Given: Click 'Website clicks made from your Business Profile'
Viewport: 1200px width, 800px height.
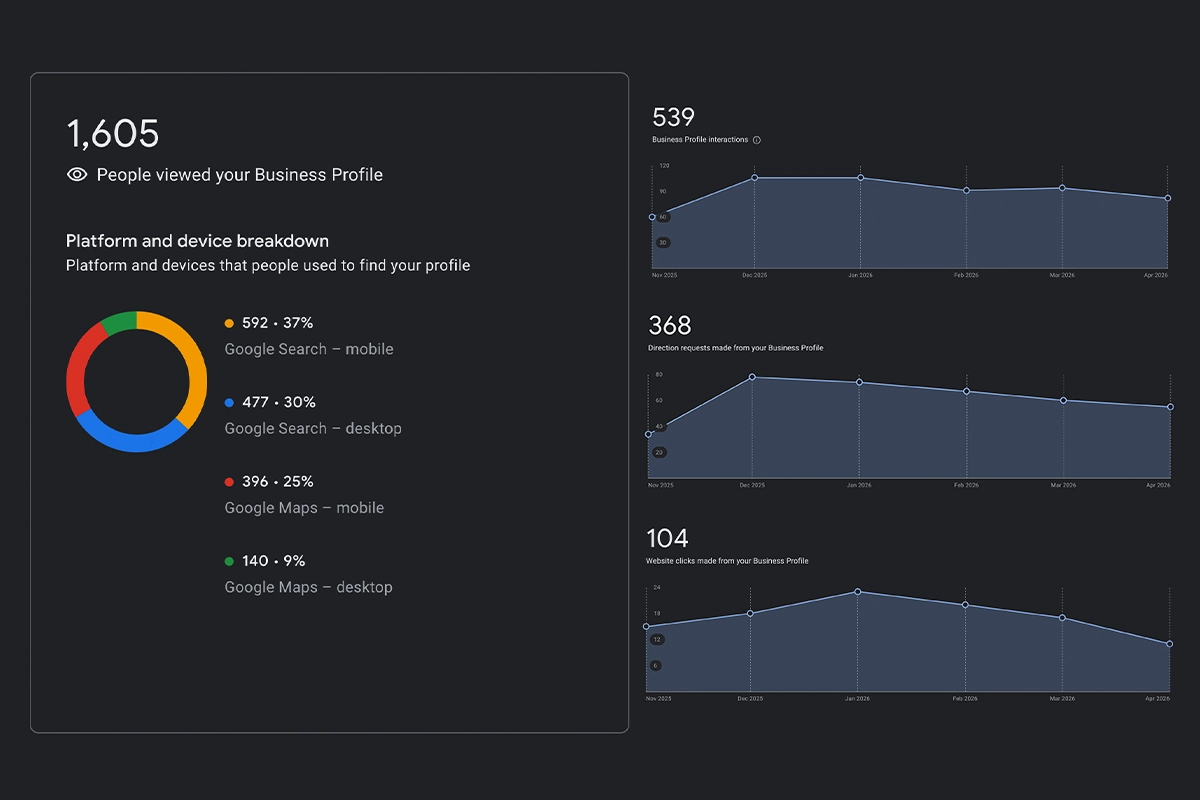Looking at the screenshot, I should [727, 561].
